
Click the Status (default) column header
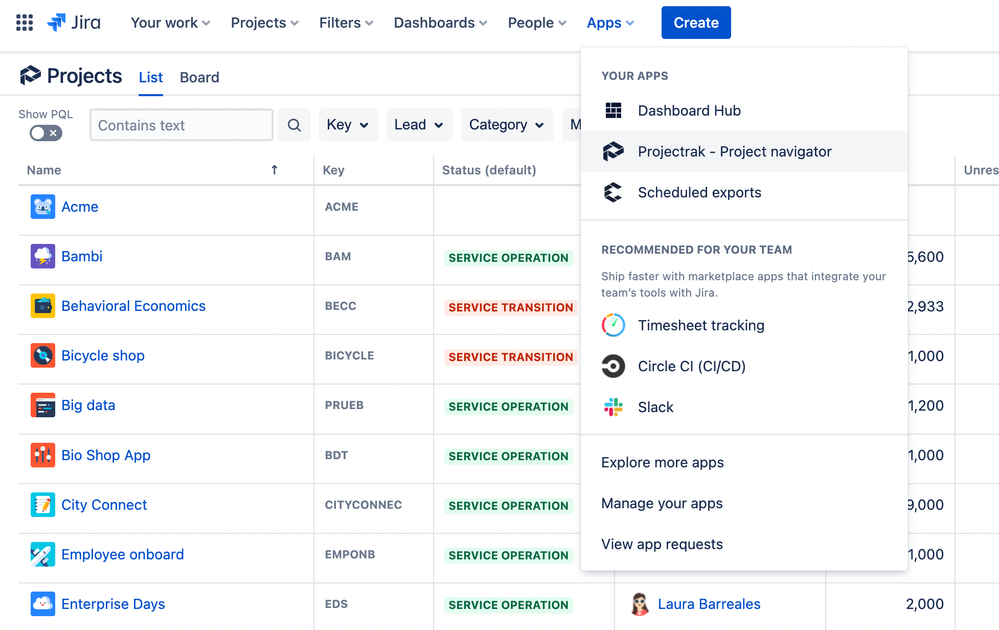point(489,170)
